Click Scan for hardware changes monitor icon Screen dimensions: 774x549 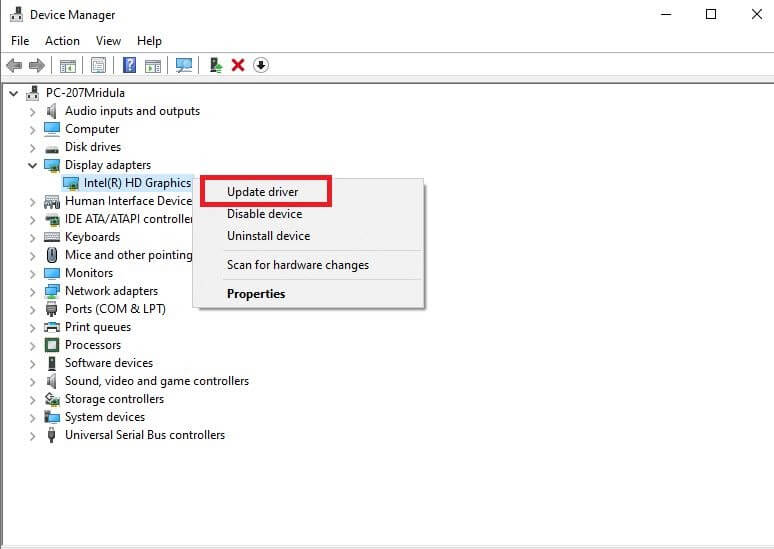point(184,65)
